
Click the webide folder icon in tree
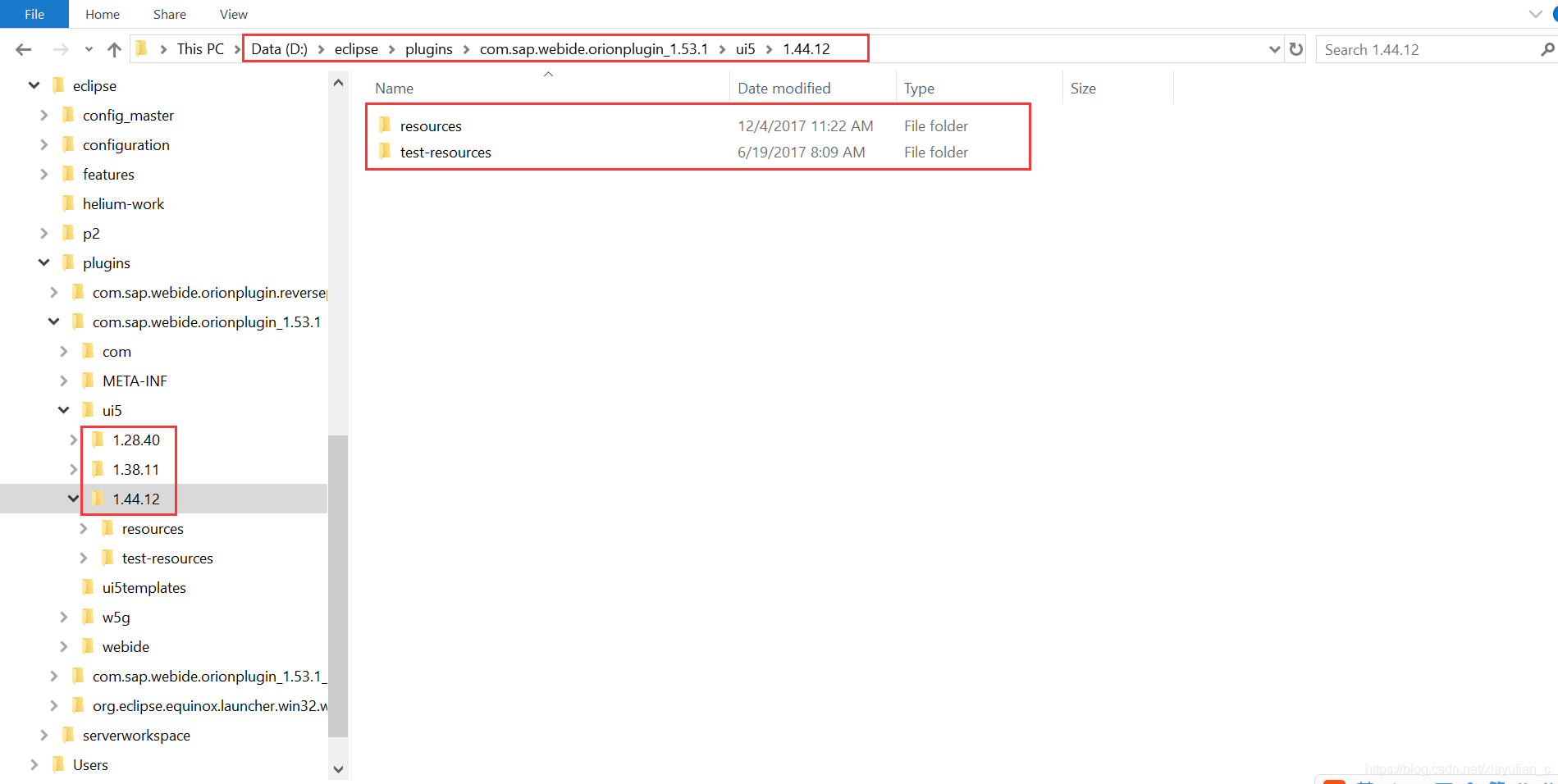[x=88, y=645]
